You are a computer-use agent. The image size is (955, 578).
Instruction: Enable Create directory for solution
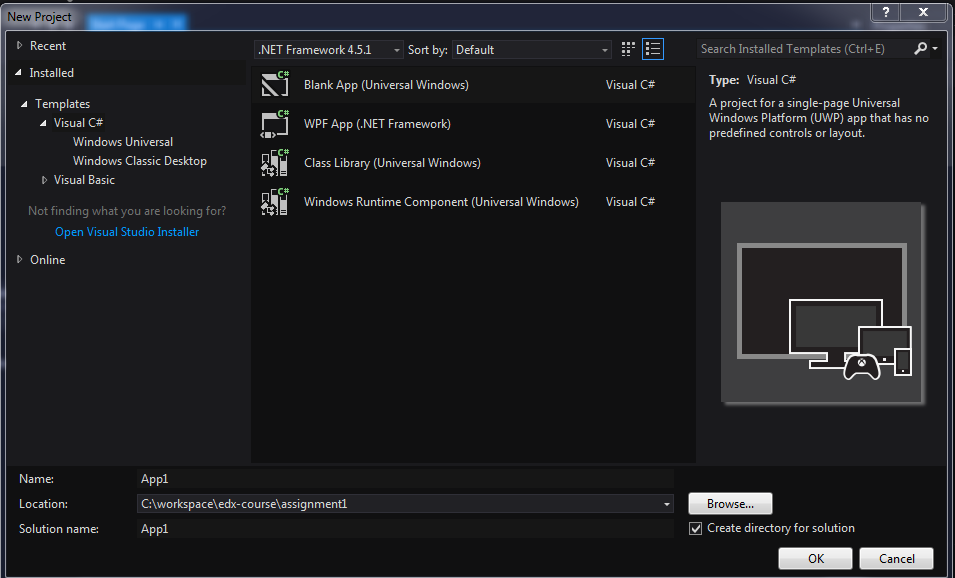pos(696,528)
